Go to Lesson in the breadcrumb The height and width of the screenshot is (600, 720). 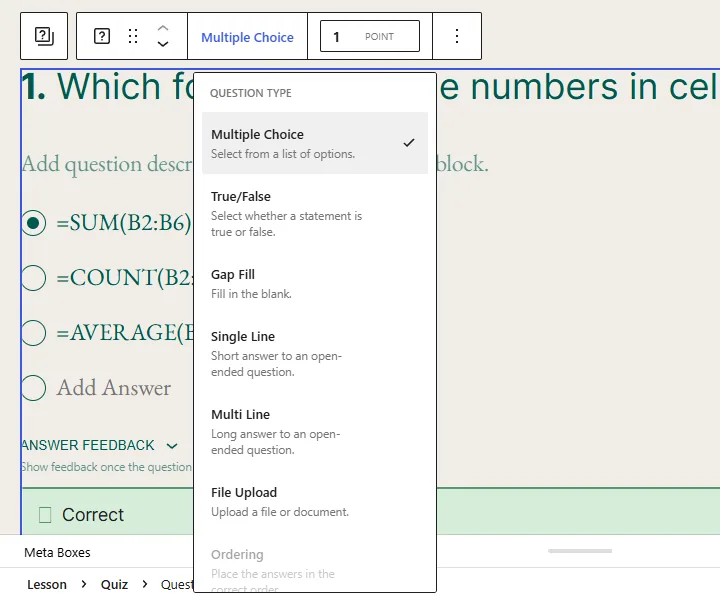pyautogui.click(x=47, y=584)
